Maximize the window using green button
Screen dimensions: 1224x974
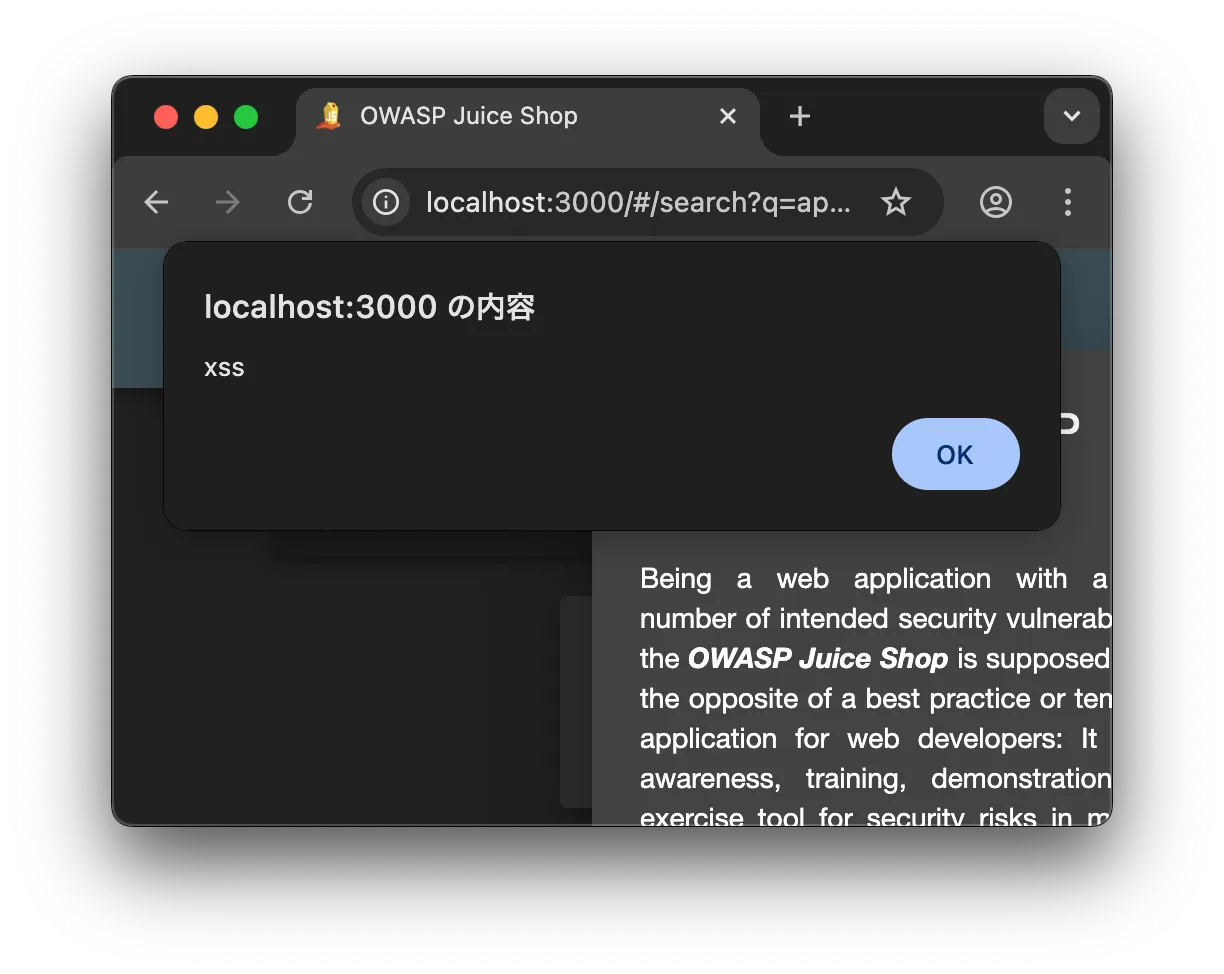coord(246,117)
